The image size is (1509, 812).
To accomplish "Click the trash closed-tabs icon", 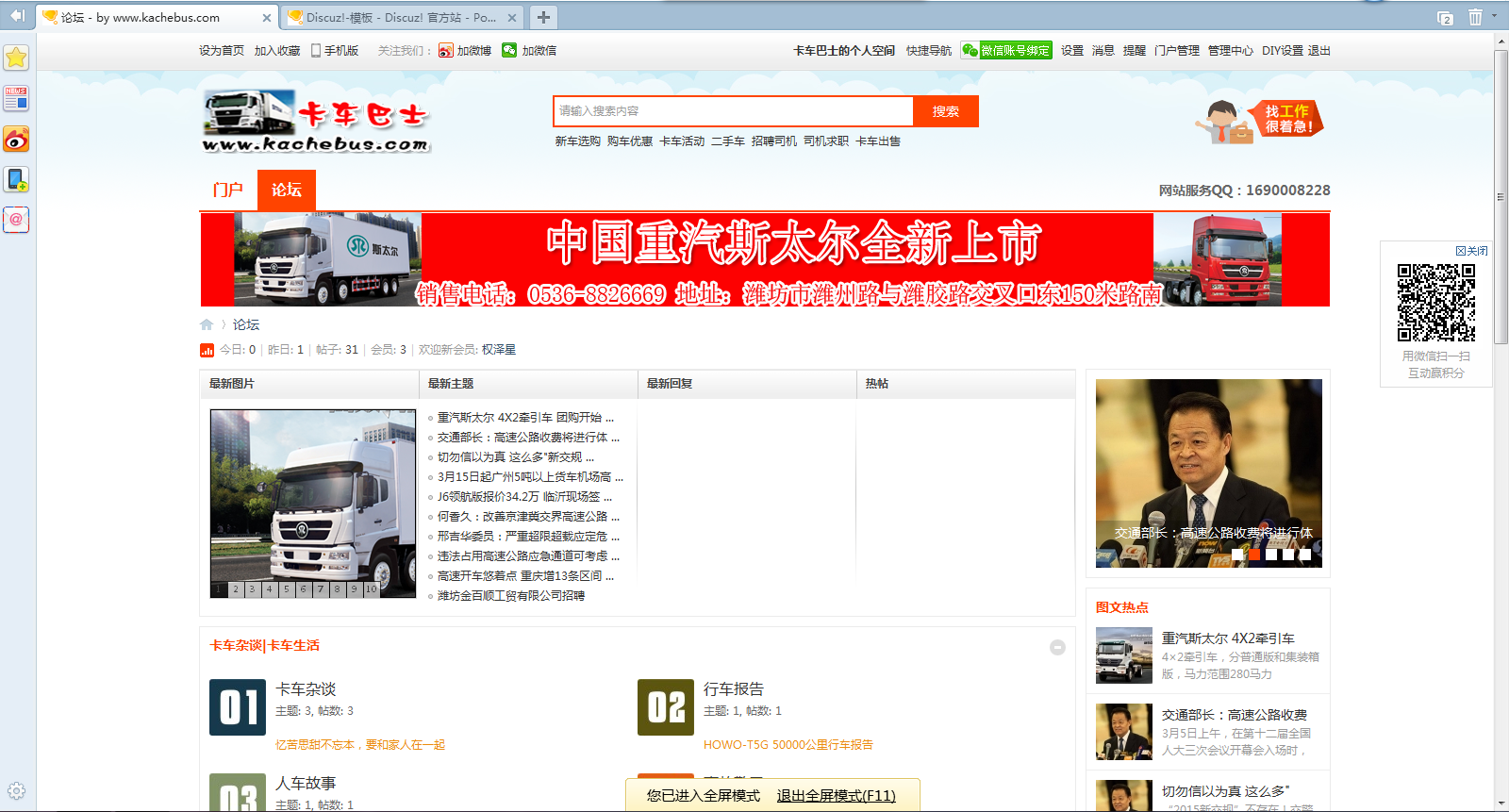I will click(x=1475, y=17).
